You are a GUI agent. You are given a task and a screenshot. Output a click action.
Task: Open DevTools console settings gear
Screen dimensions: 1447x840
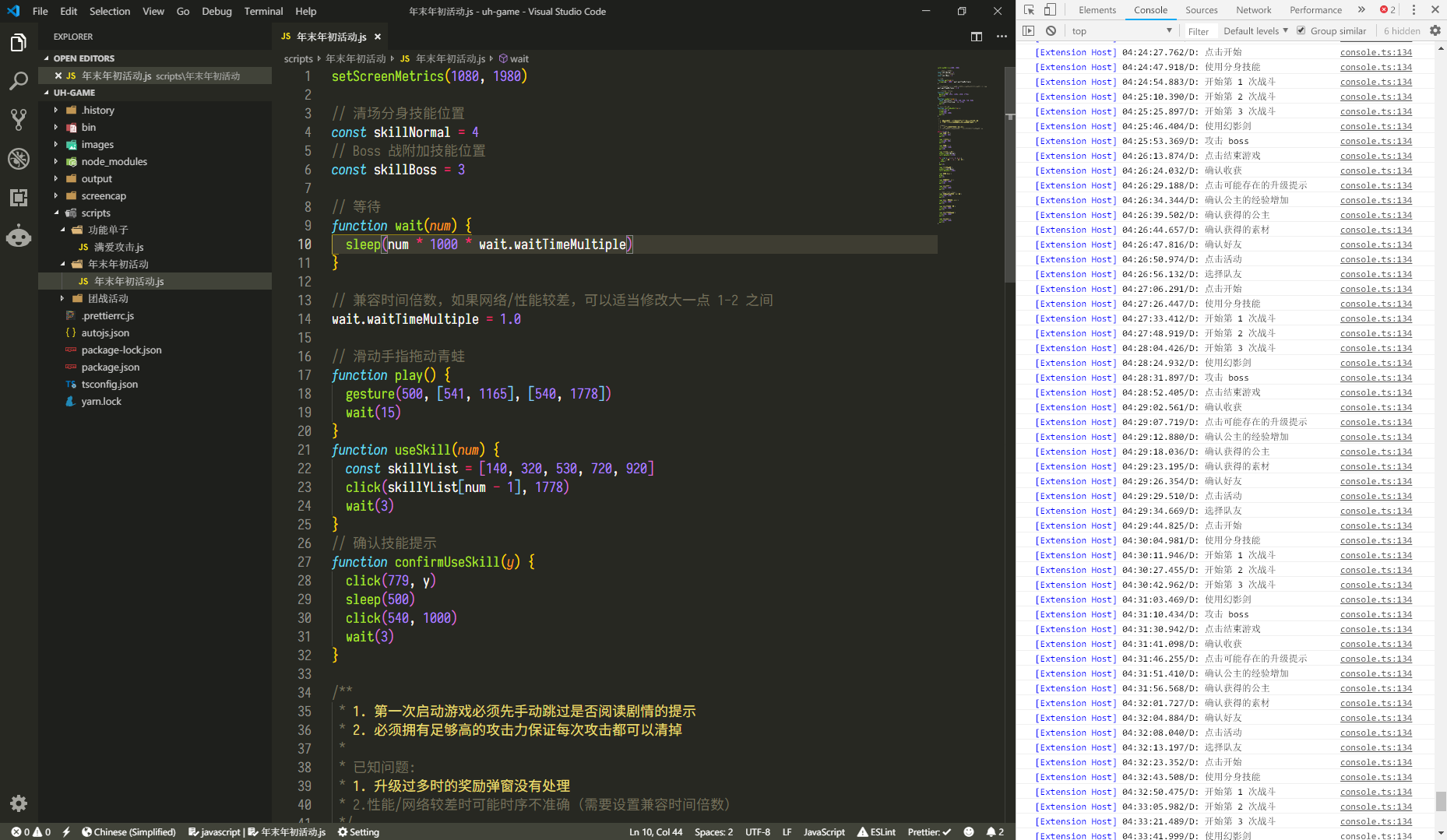pyautogui.click(x=1435, y=31)
